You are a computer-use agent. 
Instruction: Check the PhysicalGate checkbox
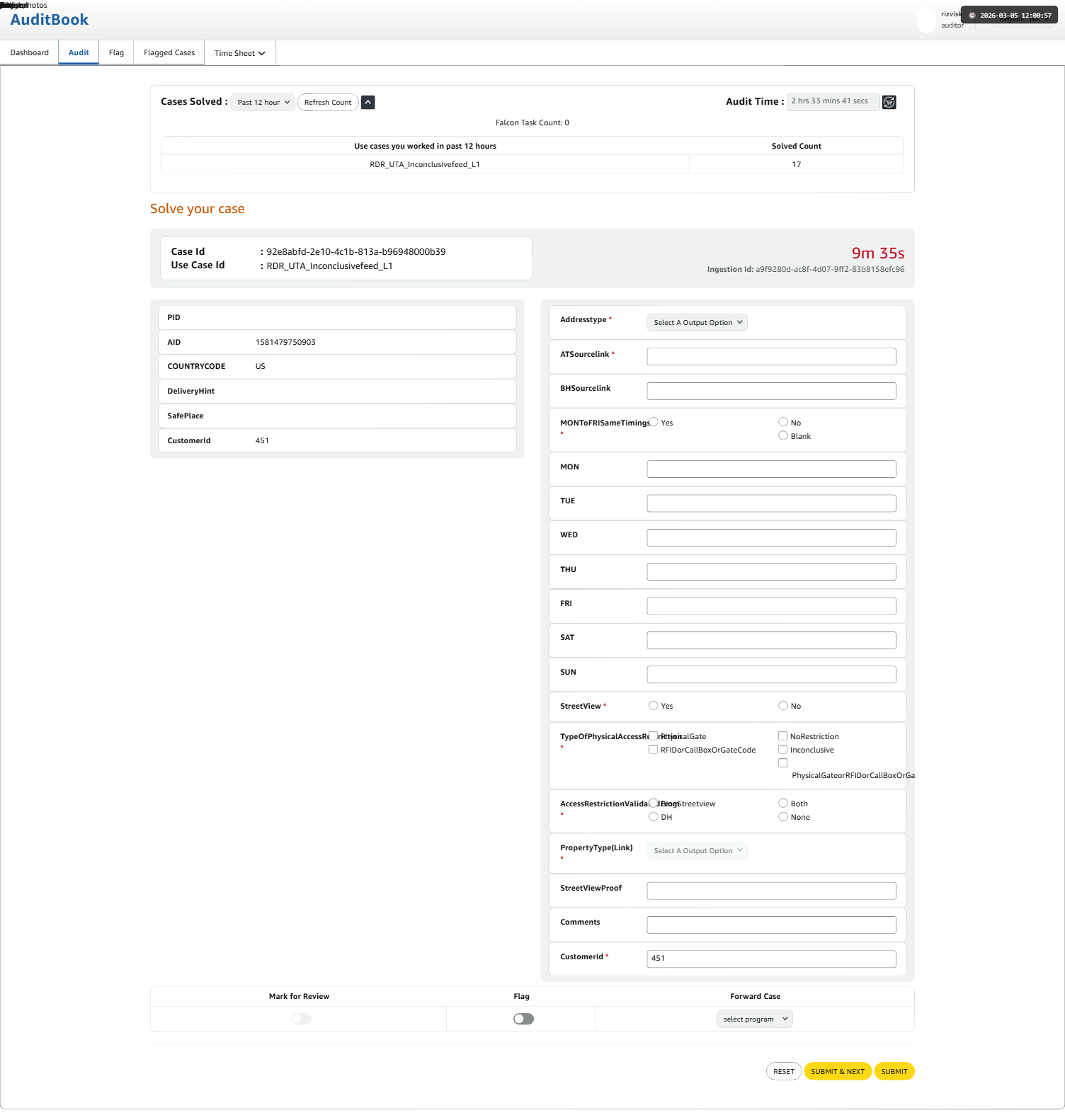[654, 736]
